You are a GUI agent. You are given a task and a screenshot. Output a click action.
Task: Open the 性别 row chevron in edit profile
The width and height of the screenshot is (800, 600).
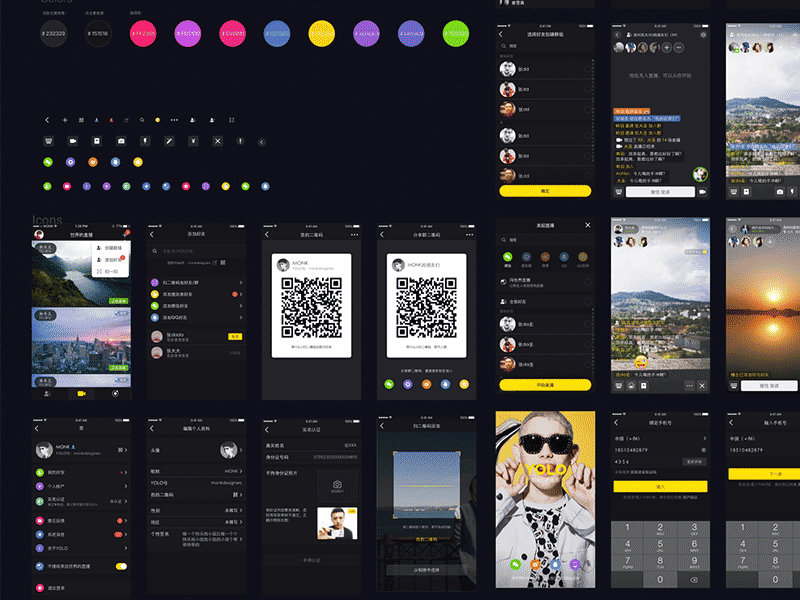241,510
